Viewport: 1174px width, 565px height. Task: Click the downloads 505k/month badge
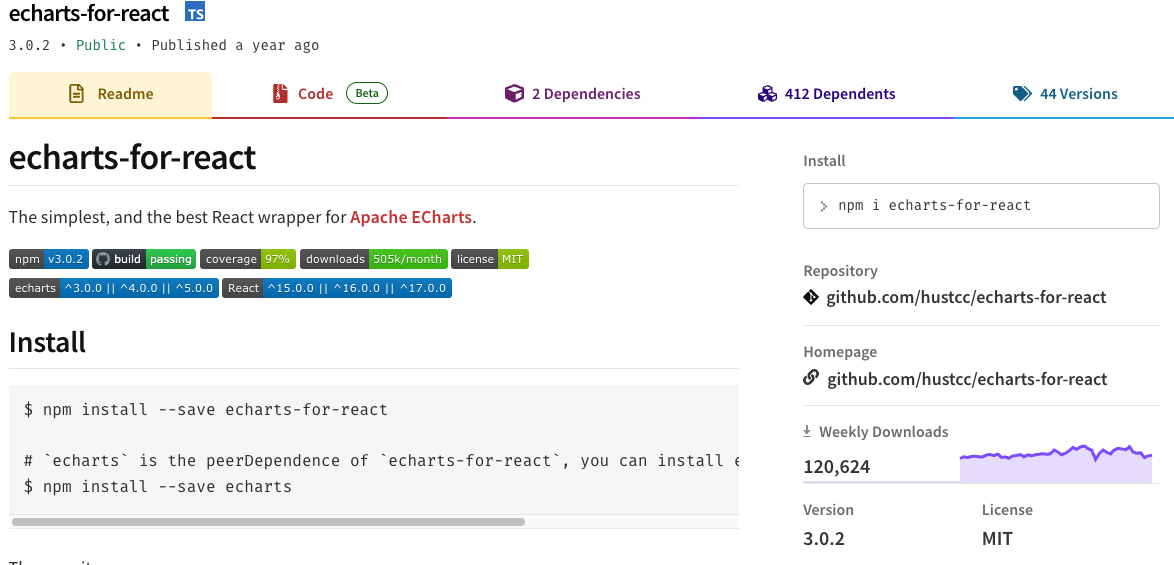[x=374, y=259]
